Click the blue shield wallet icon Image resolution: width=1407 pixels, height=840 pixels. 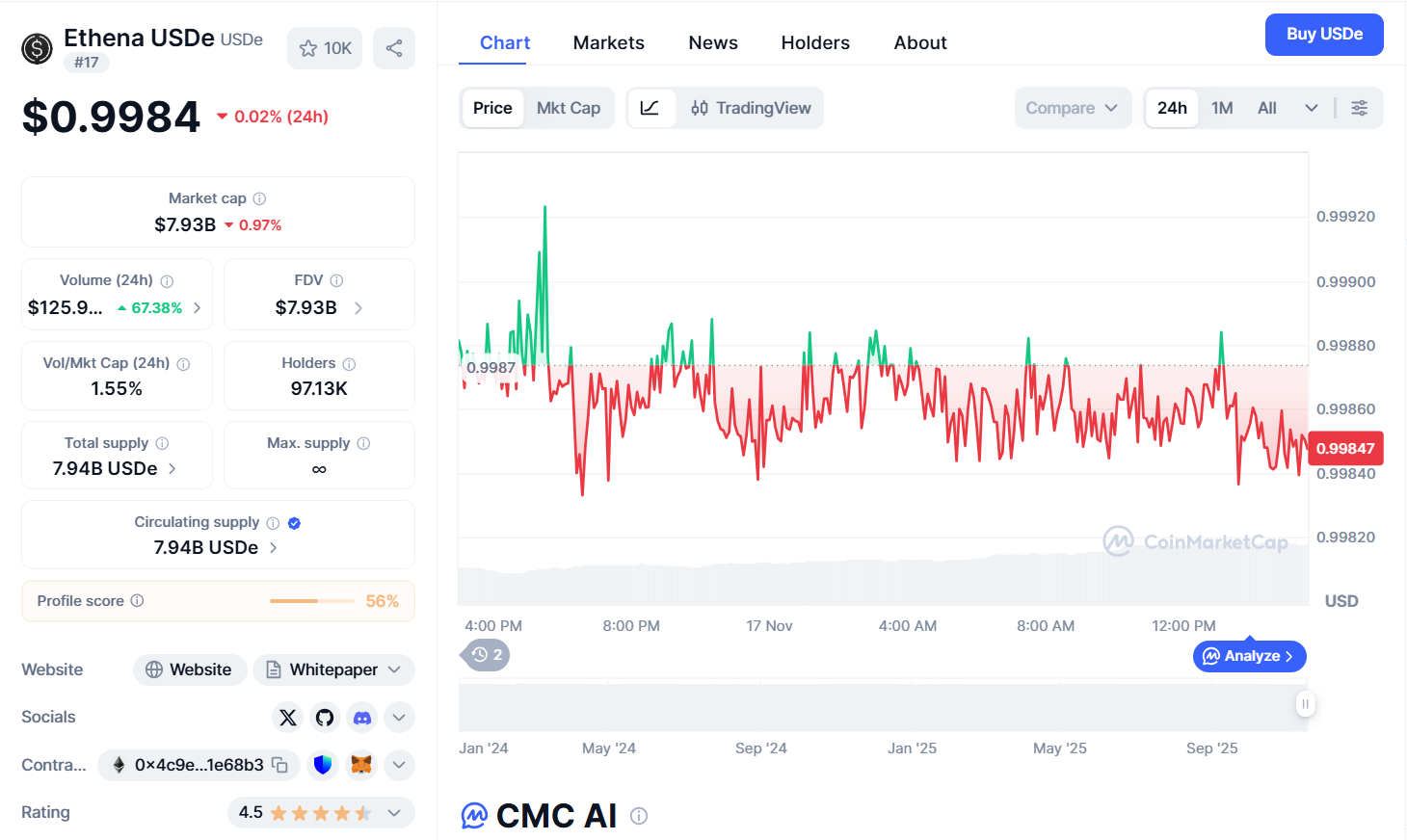pos(323,765)
